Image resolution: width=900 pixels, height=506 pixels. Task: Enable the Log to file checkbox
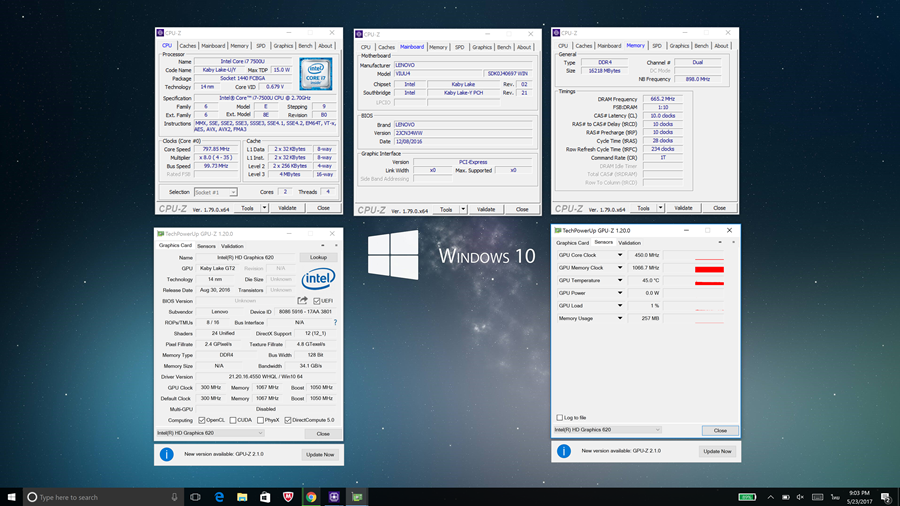559,417
